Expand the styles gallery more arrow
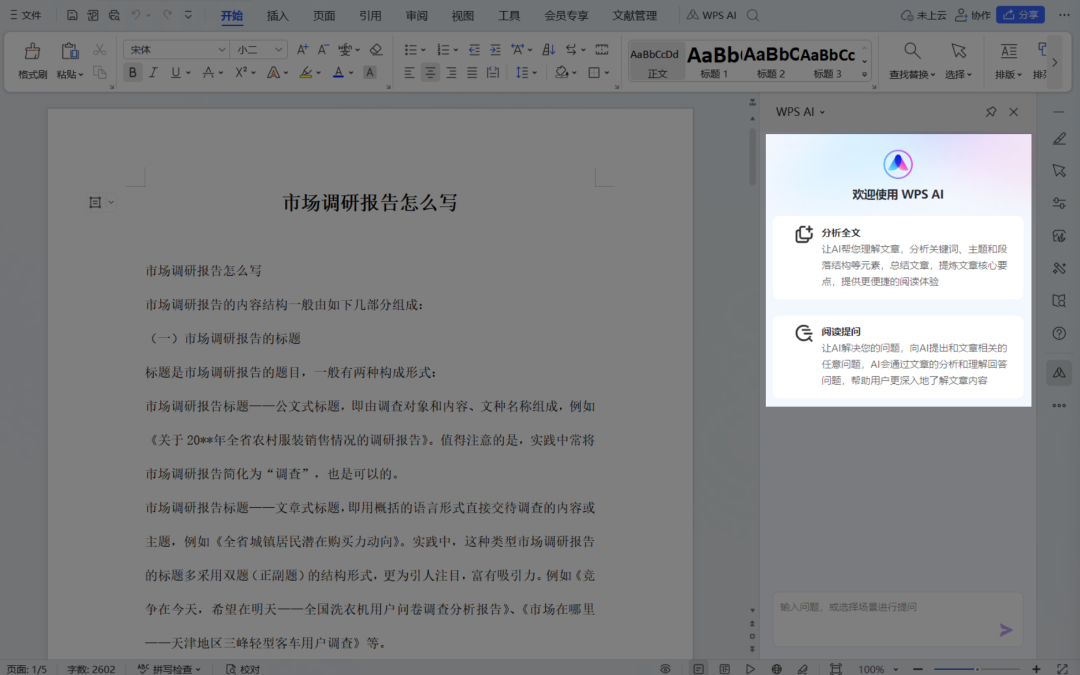This screenshot has height=675, width=1080. 864,74
